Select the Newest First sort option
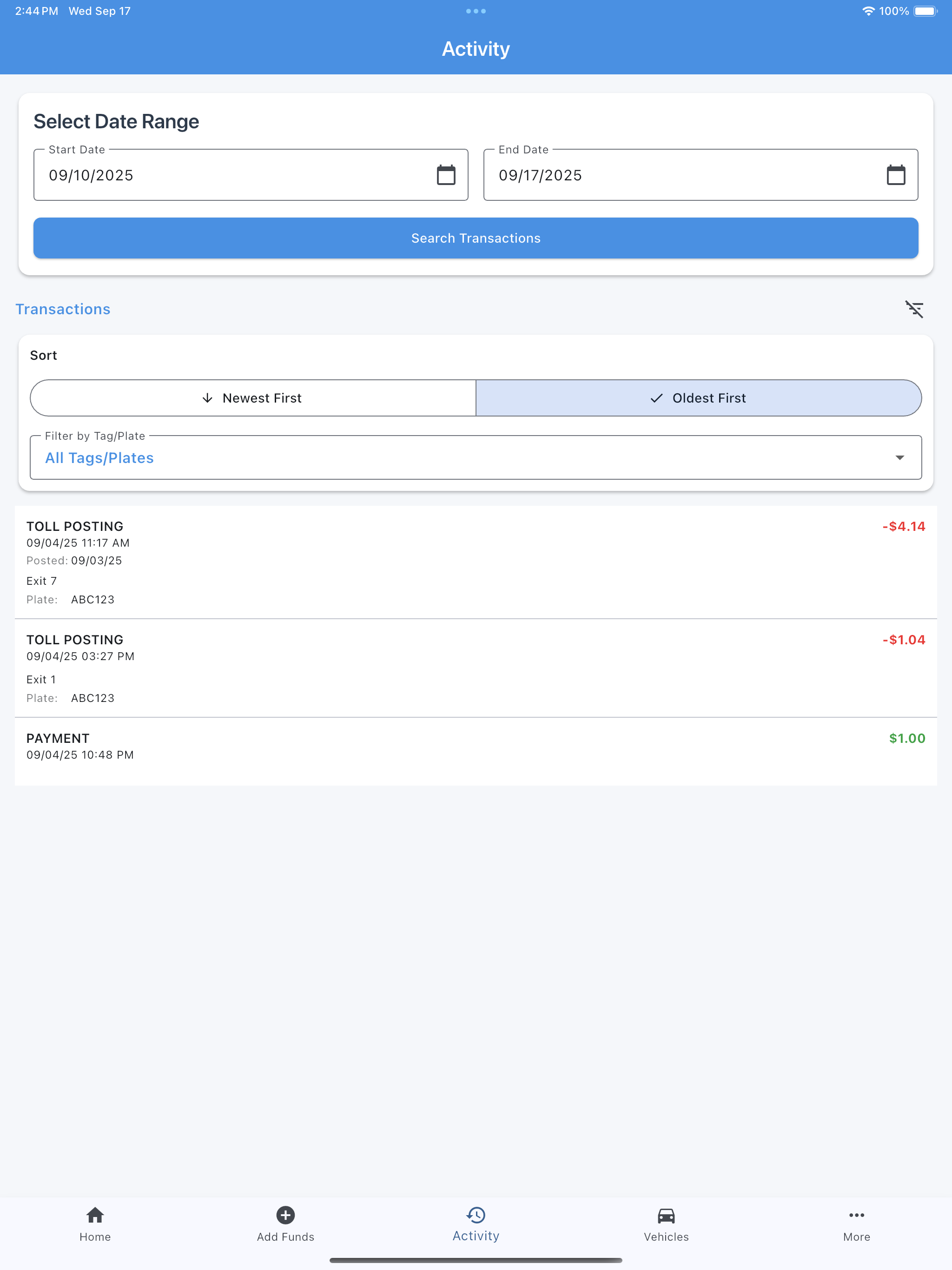The height and width of the screenshot is (1270, 952). (252, 398)
